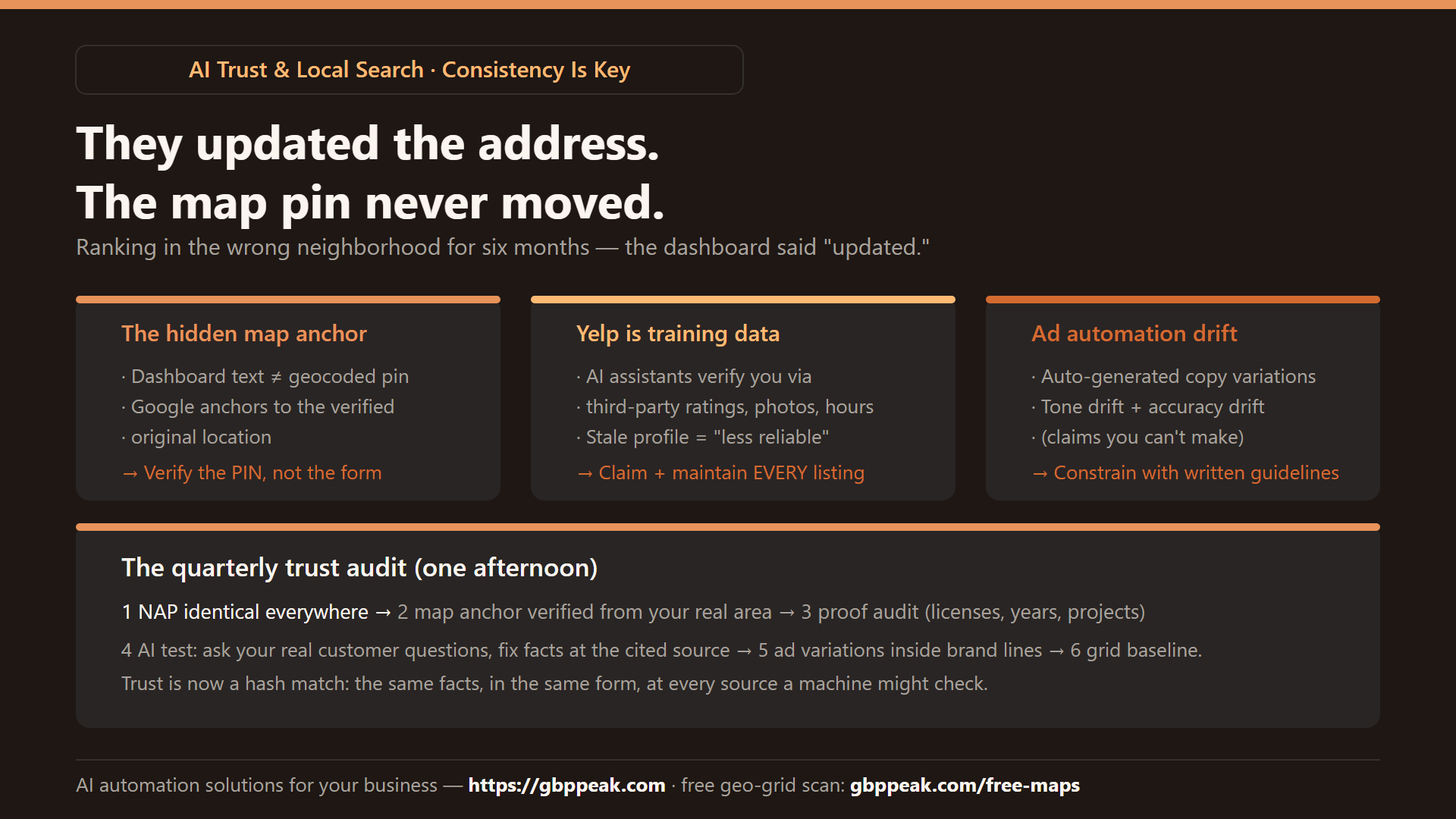
Task: Click the 'AI Trust & Local Search' header badge
Action: [409, 70]
